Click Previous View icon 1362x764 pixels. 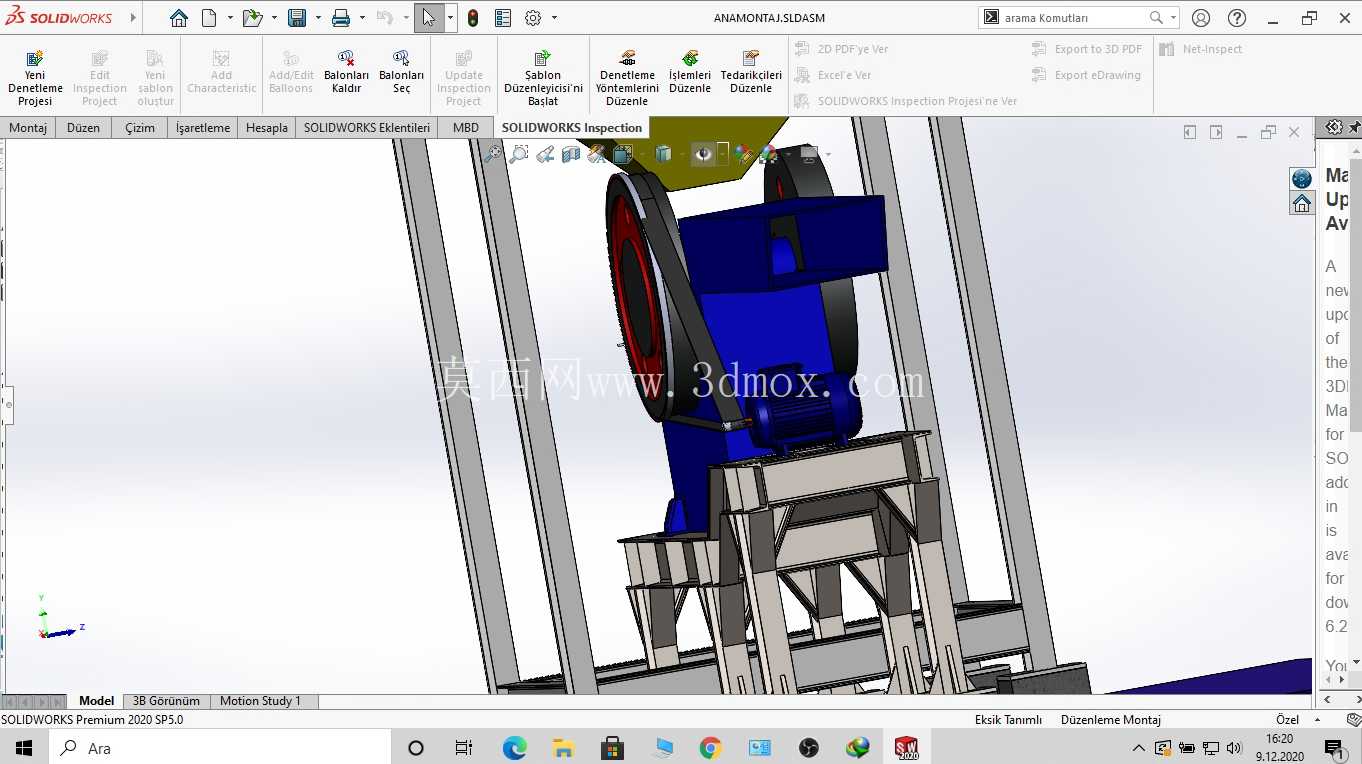pos(545,154)
